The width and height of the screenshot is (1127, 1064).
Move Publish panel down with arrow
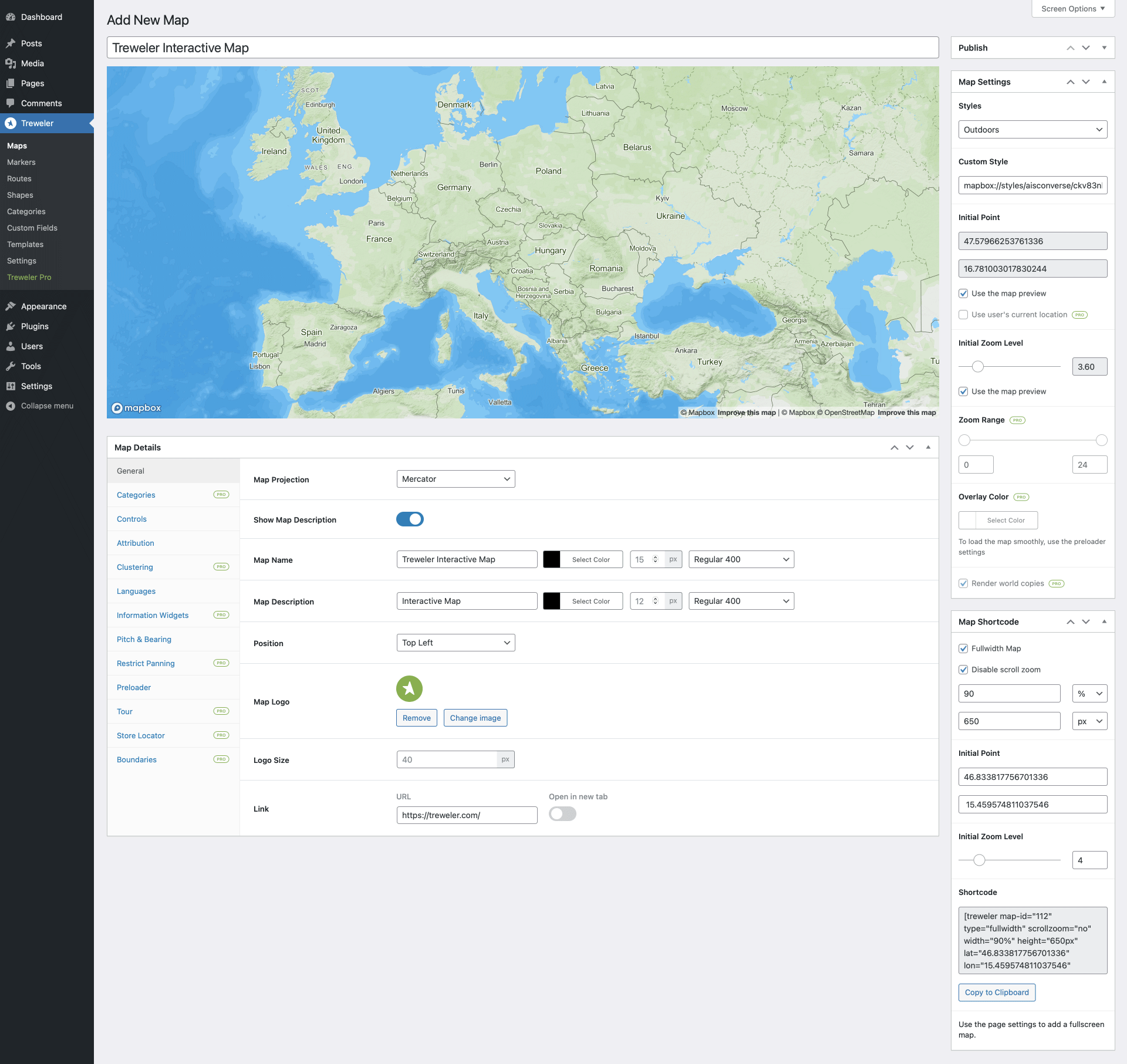point(1086,48)
